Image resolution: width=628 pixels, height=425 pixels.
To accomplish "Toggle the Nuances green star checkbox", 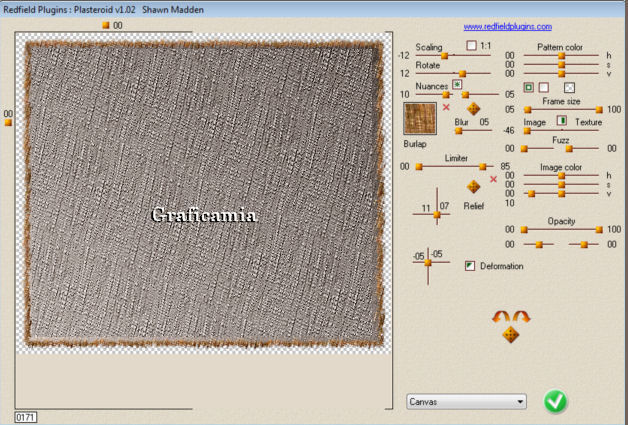I will (457, 85).
